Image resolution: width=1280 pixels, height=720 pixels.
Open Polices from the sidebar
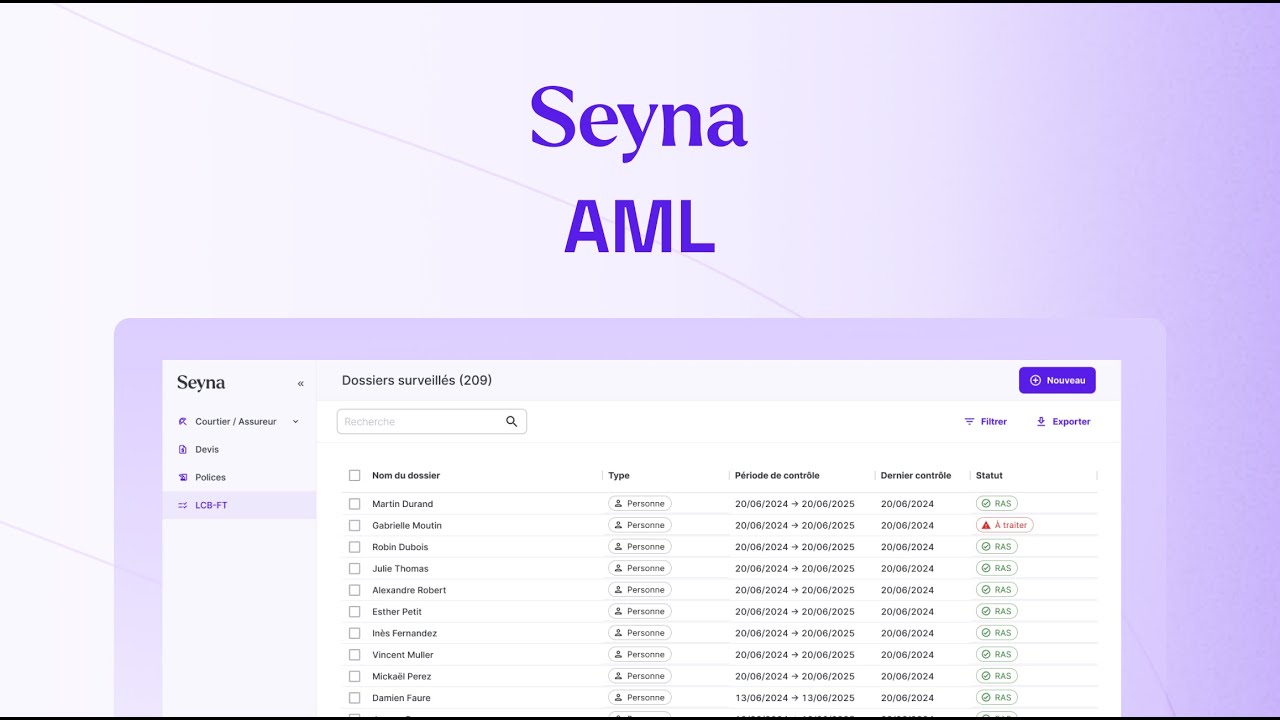239,478
